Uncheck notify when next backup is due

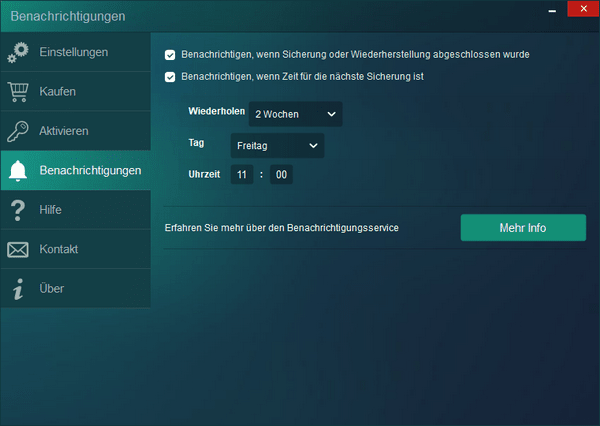170,77
